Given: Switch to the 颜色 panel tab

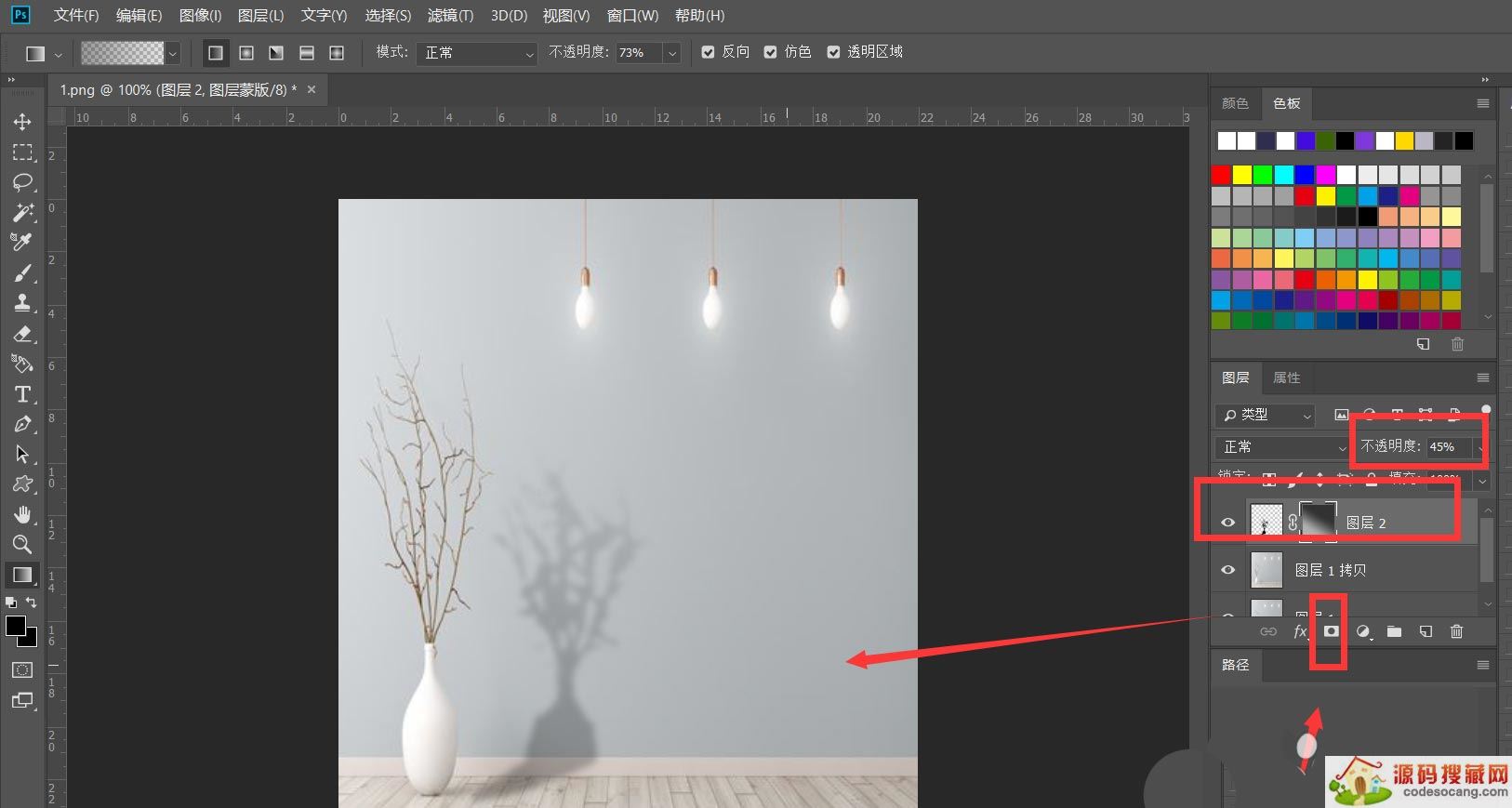Looking at the screenshot, I should coord(1235,103).
